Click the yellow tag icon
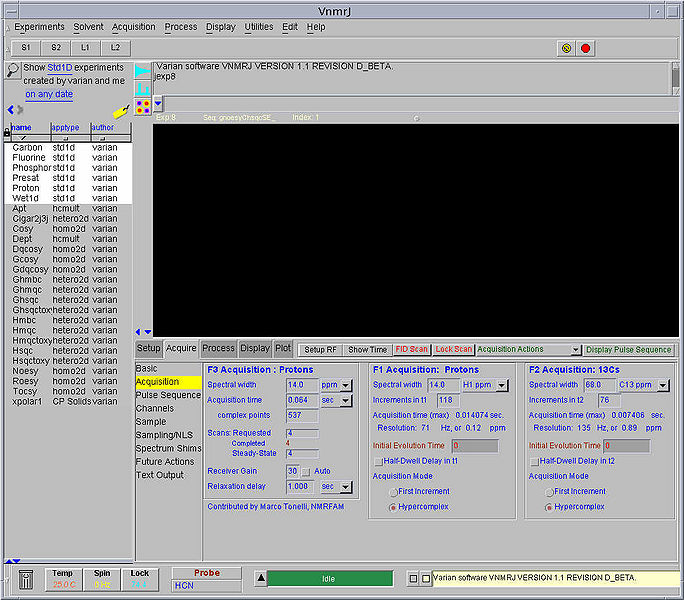Screen dimensions: 684x600 pos(121,110)
